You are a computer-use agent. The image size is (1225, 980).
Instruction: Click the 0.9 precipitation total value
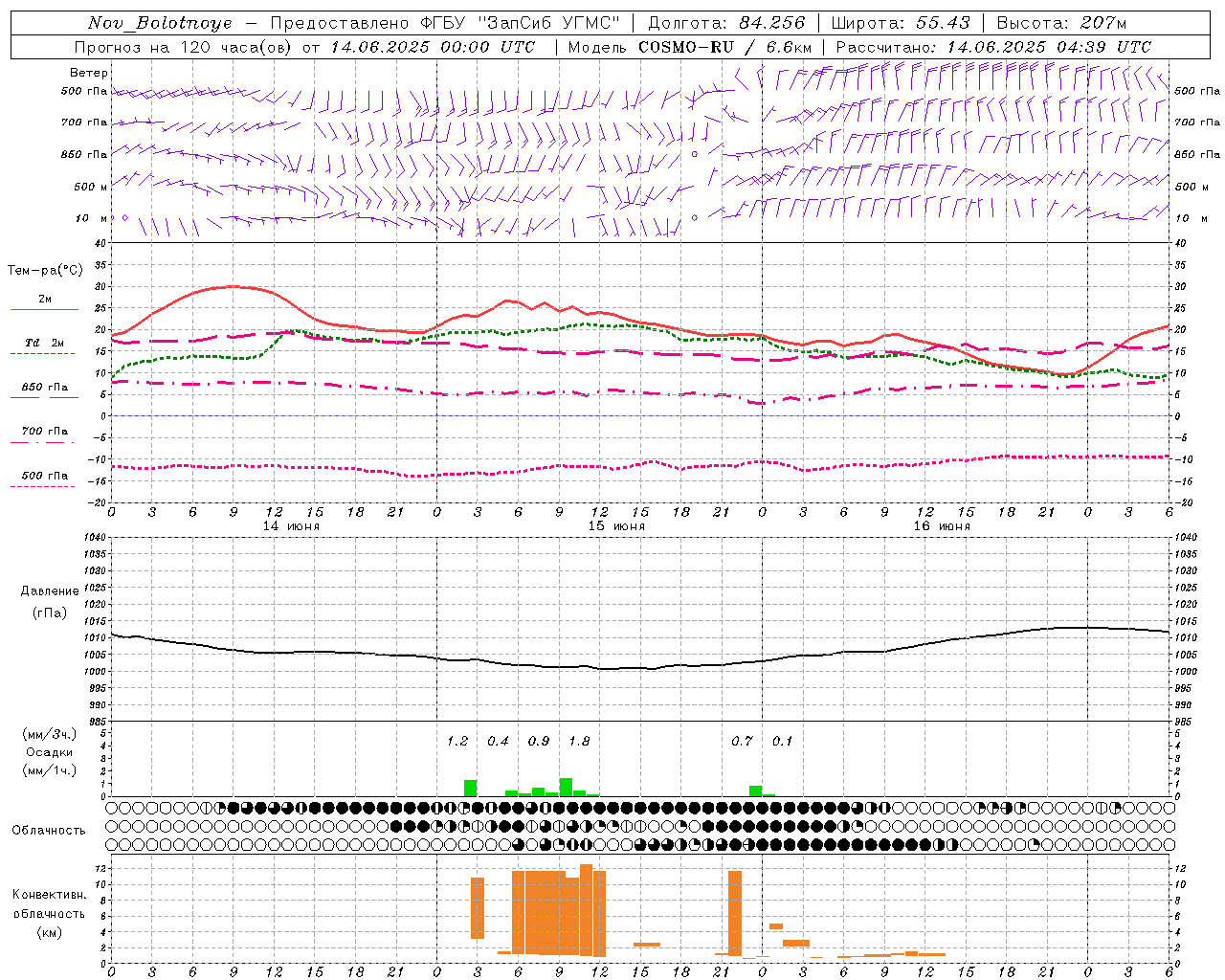pos(539,741)
